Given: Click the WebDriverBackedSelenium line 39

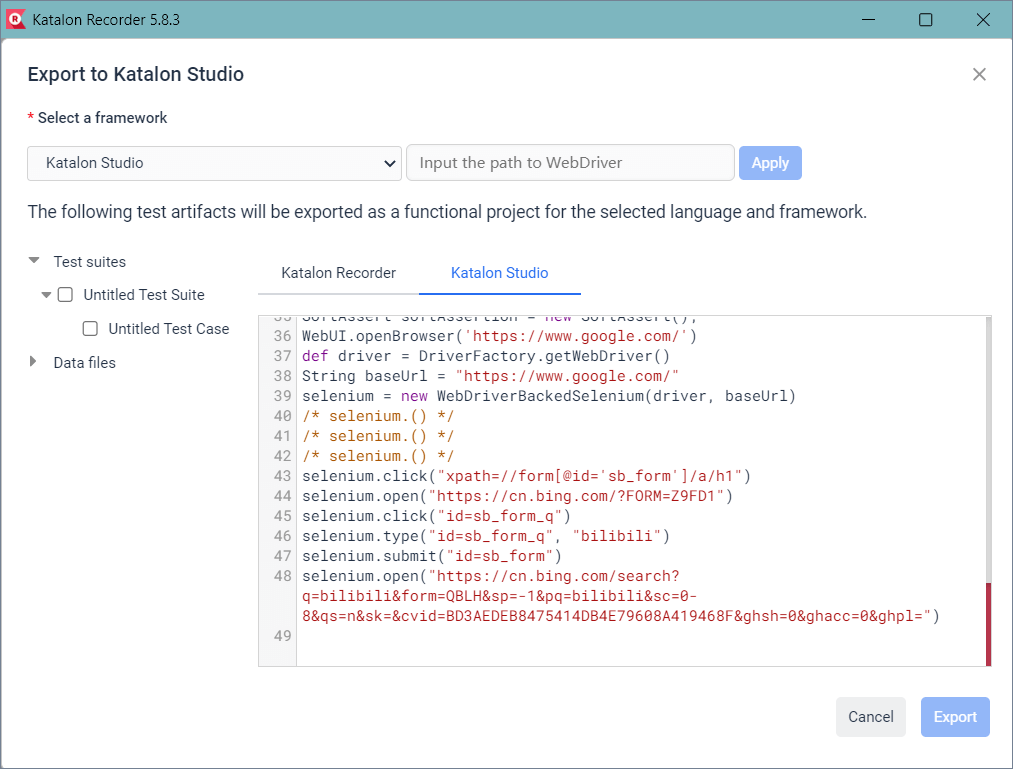Looking at the screenshot, I should point(549,396).
